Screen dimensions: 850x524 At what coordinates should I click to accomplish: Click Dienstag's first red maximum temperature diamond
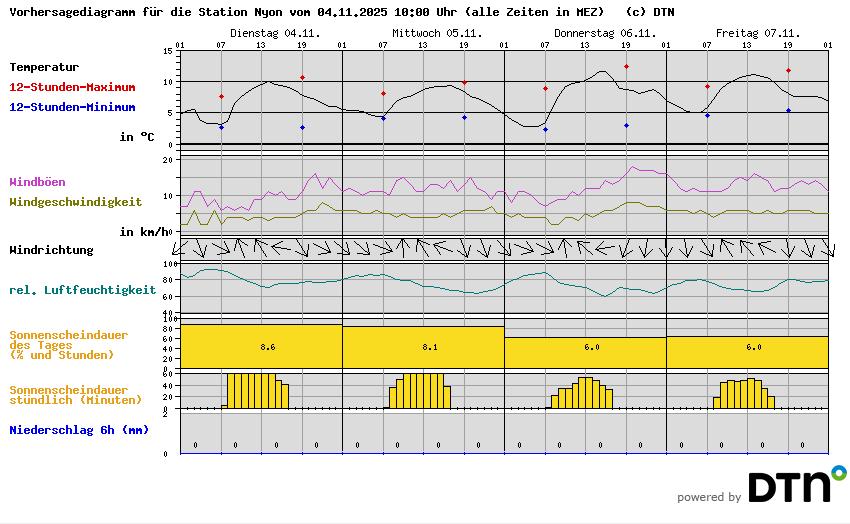[221, 97]
